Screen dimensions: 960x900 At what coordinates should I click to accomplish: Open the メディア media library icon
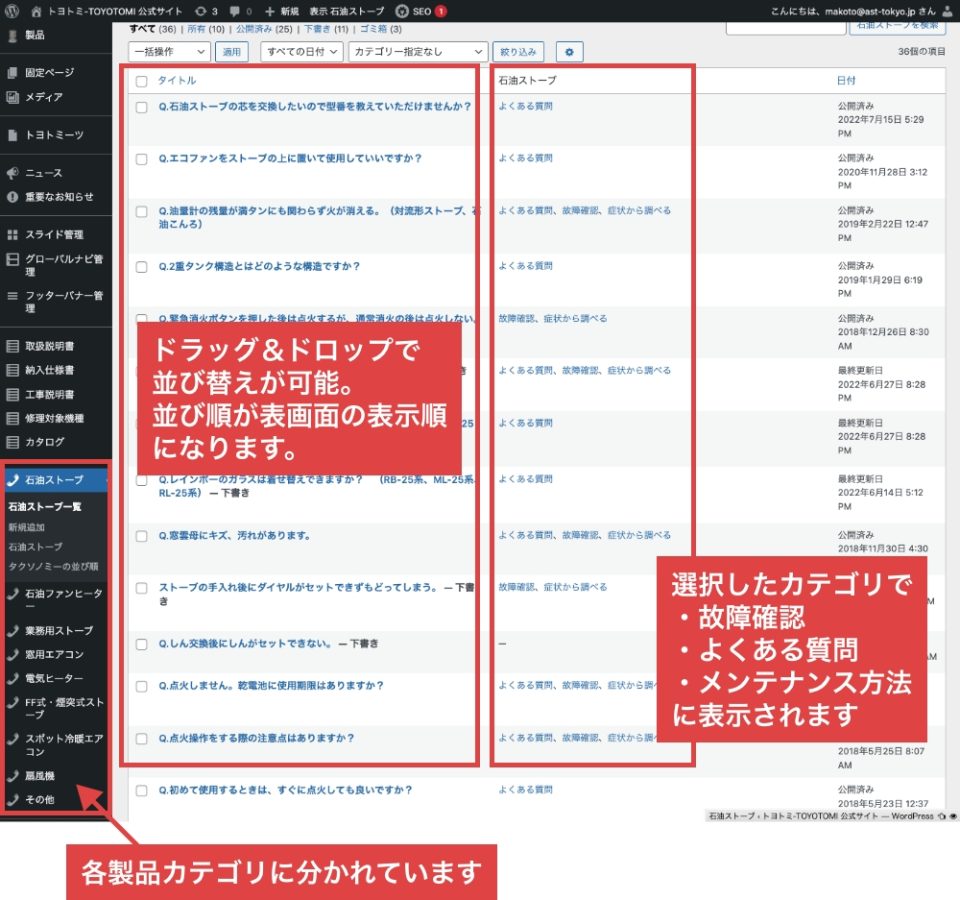tap(12, 97)
